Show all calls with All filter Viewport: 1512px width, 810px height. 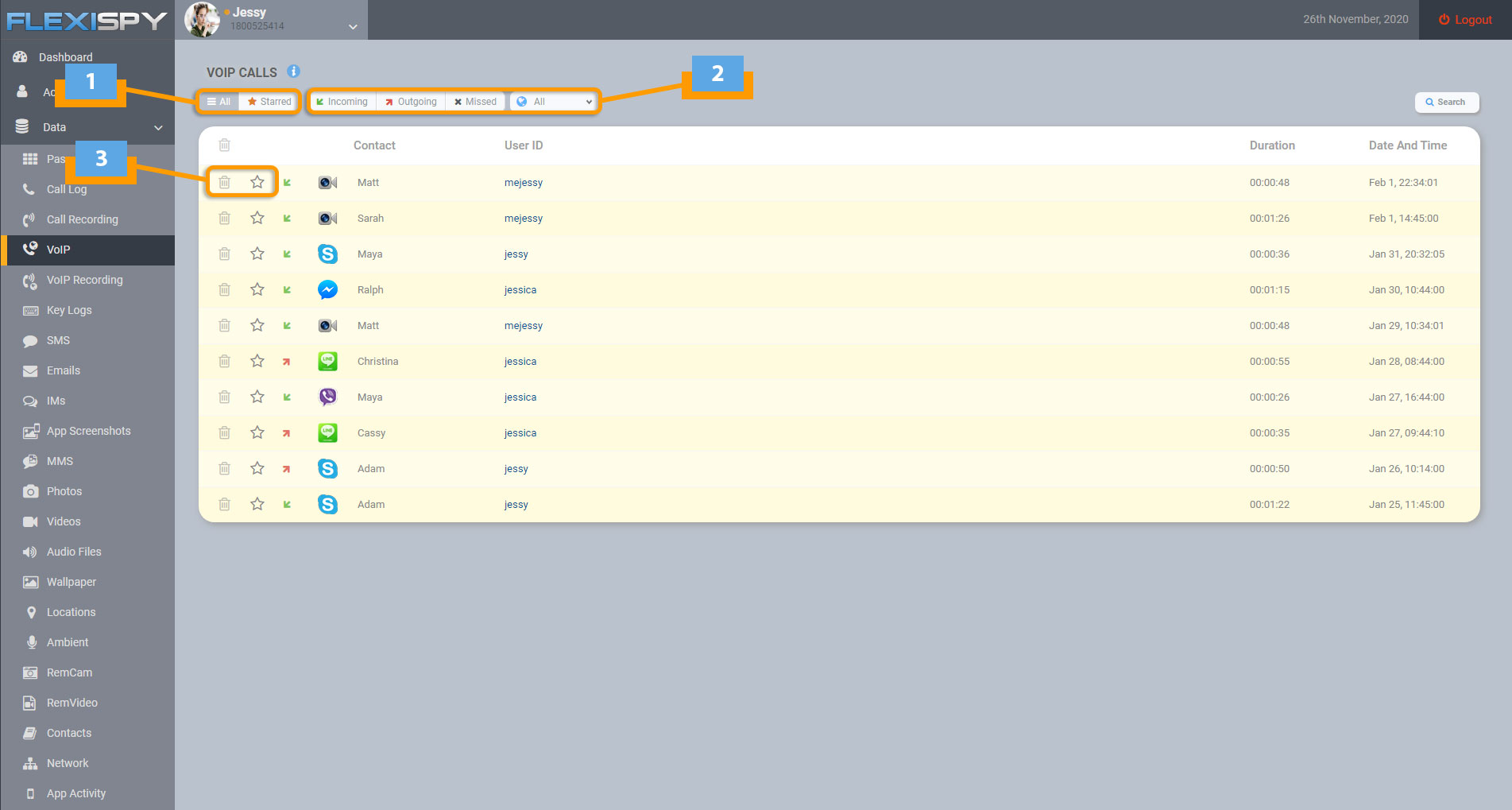tap(218, 102)
